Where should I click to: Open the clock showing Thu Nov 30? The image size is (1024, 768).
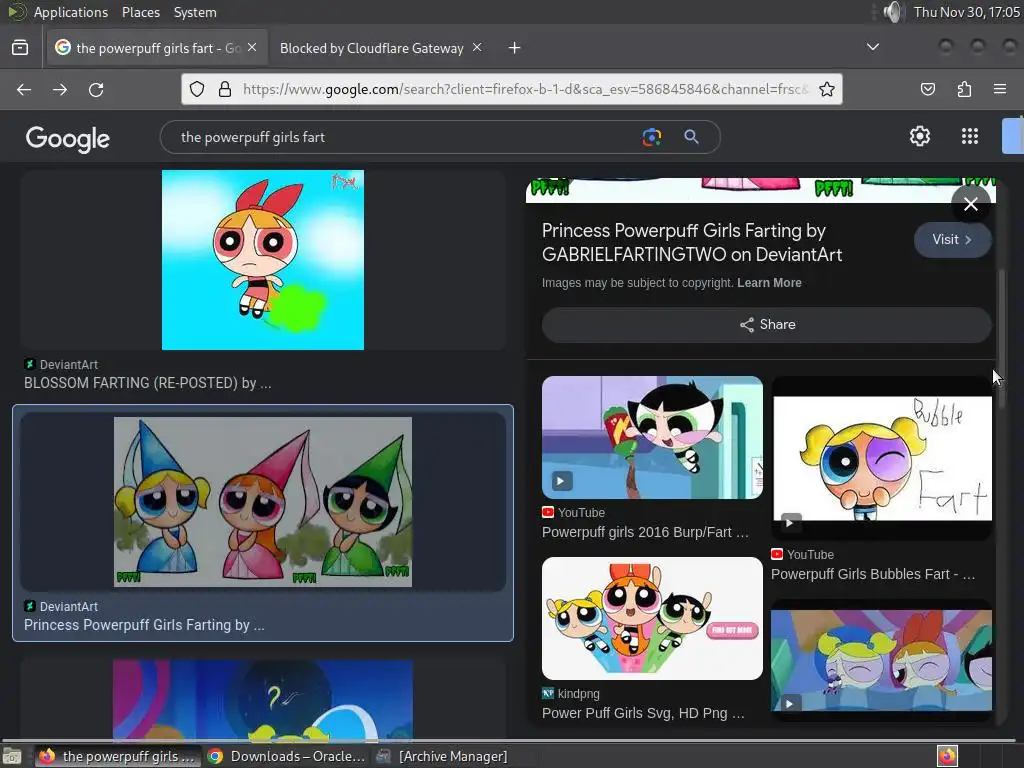[967, 12]
